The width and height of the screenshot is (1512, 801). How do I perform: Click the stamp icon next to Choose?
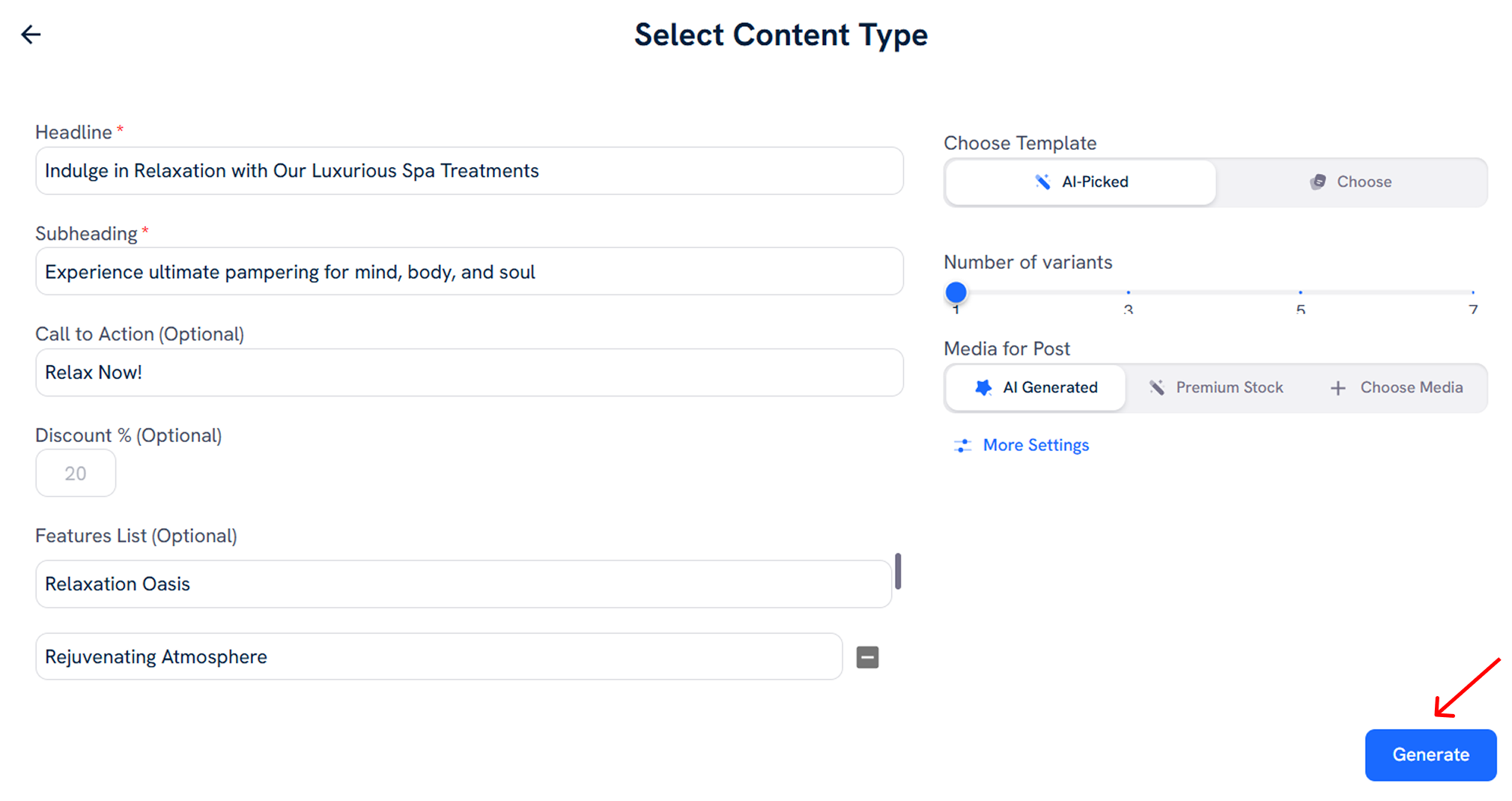click(x=1317, y=181)
